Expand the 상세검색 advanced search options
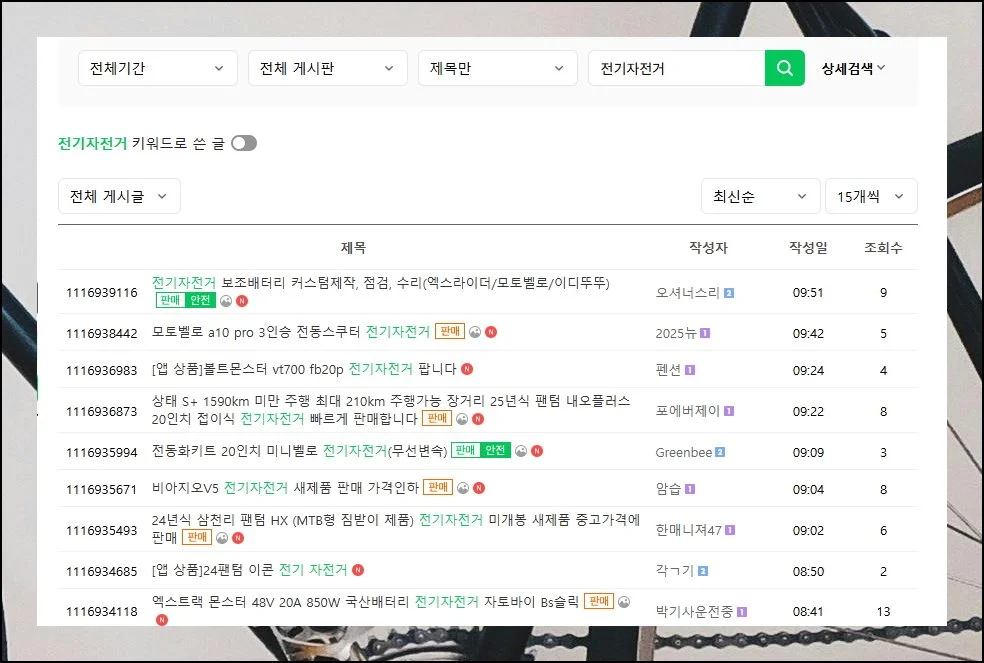 point(853,69)
